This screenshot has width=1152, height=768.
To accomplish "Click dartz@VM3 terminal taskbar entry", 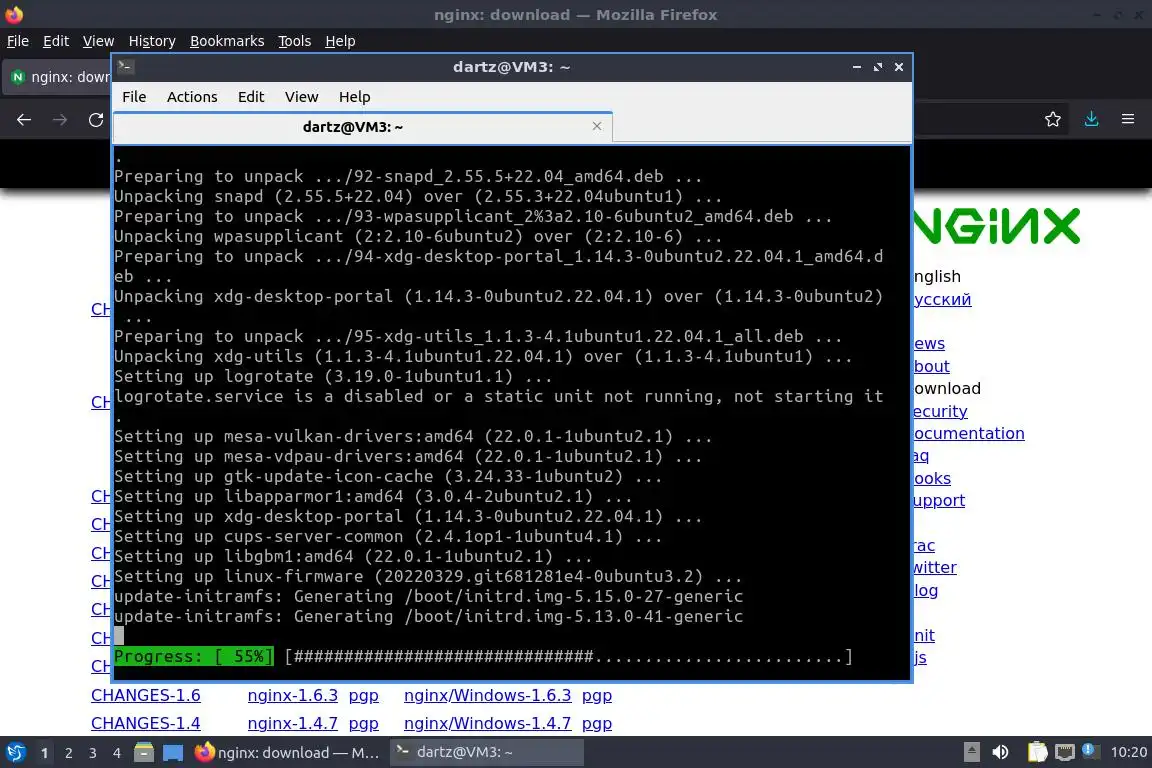I will (486, 753).
